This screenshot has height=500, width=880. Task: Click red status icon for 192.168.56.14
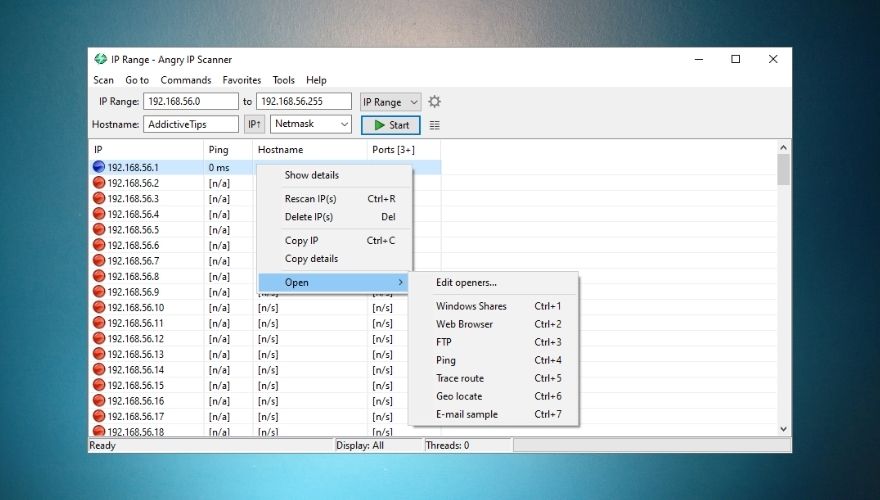tap(99, 369)
